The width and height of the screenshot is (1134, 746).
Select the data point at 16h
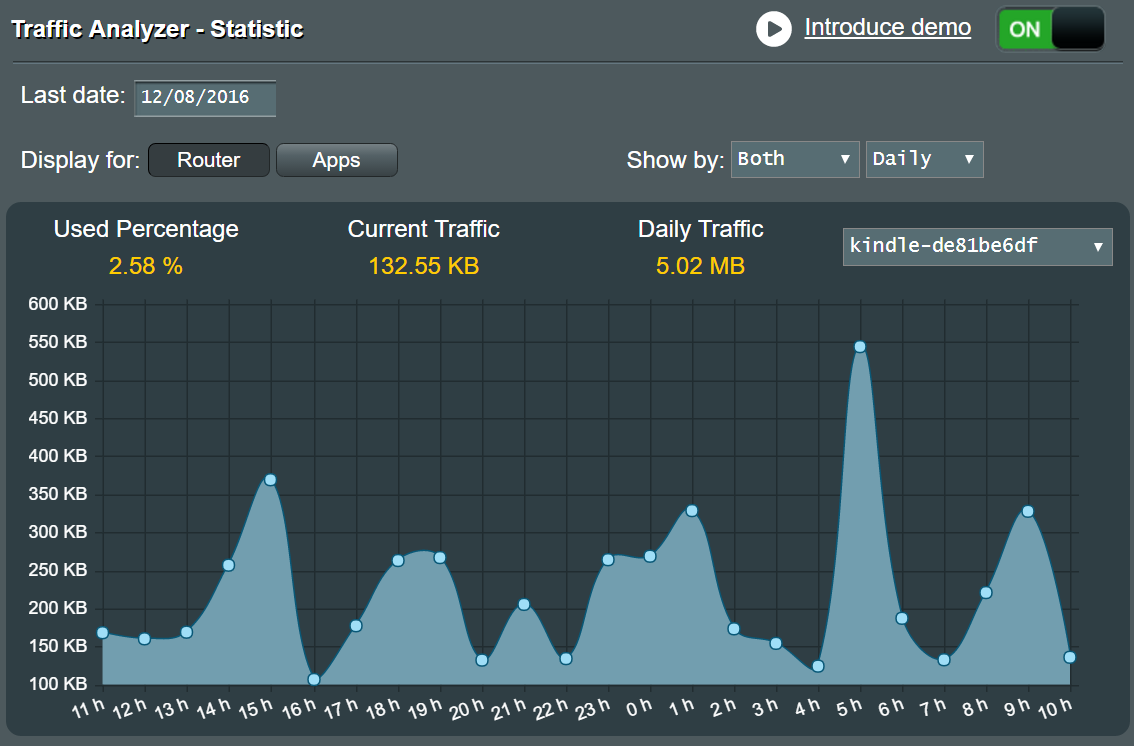pos(314,680)
